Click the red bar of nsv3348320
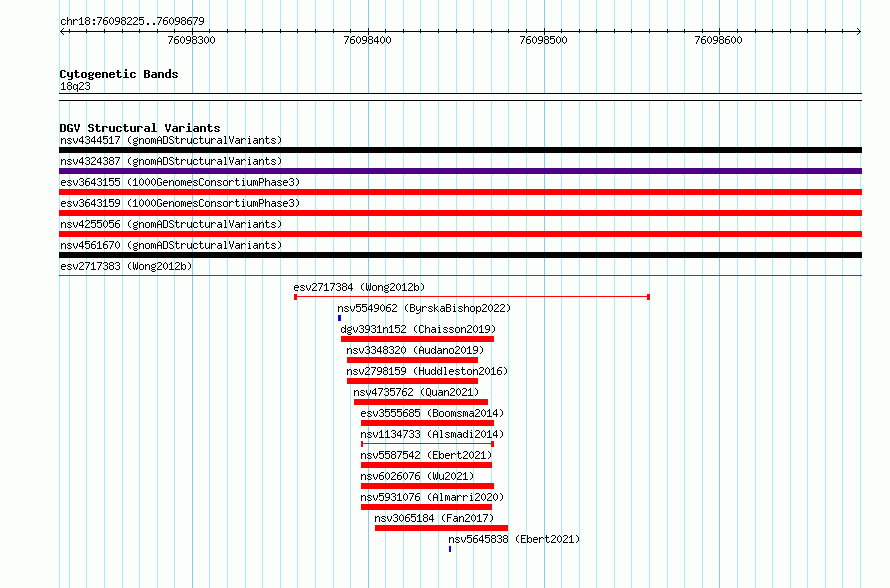This screenshot has width=890, height=588. pos(413,360)
